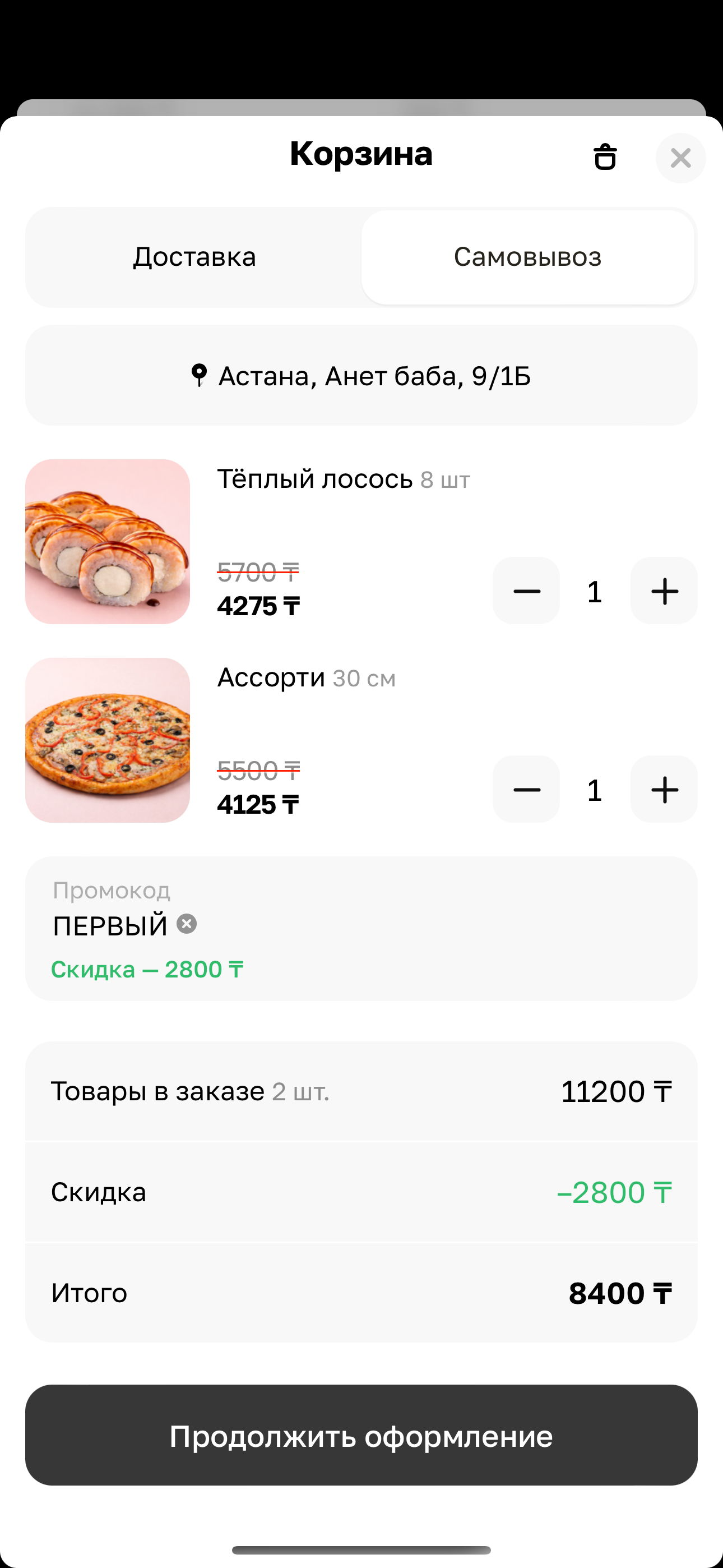This screenshot has height=1568, width=723.
Task: Open the Тёплый лосось roll thumbnail
Action: pyautogui.click(x=108, y=542)
